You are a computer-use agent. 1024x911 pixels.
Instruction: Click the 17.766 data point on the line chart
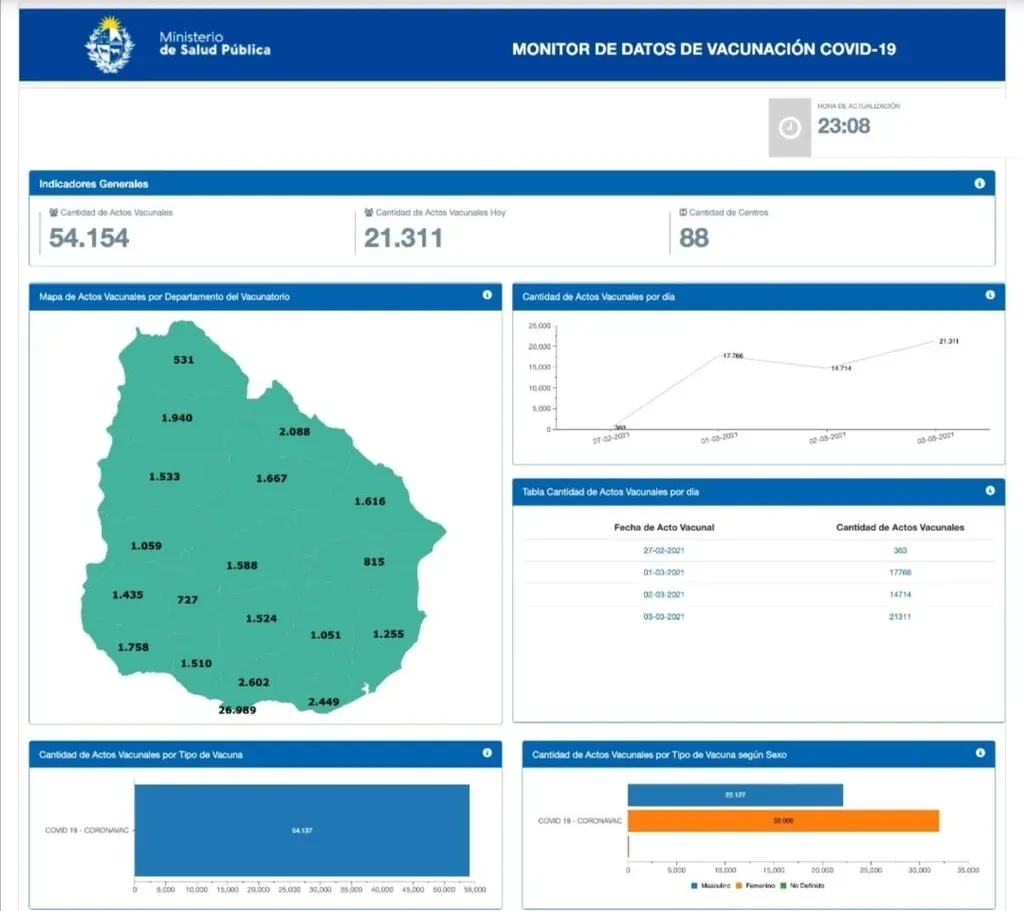[731, 355]
